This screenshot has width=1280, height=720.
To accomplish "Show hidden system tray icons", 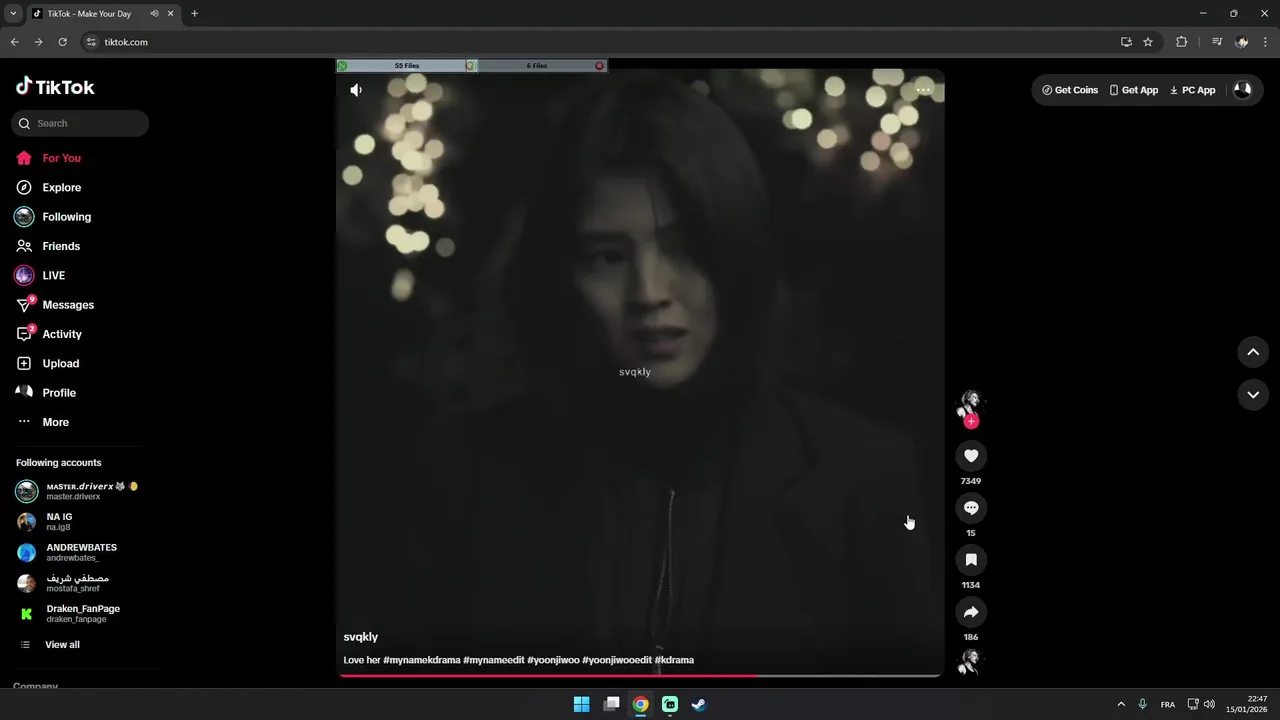I will coord(1121,704).
